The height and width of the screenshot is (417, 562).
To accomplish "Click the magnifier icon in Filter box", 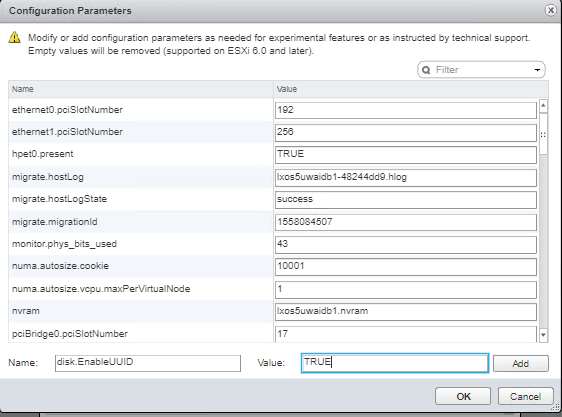I will tap(426, 70).
